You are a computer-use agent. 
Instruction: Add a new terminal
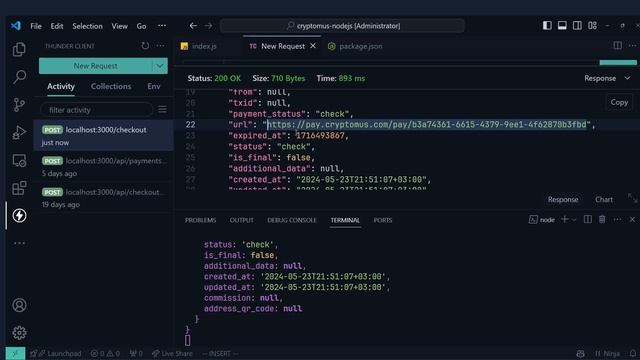(x=564, y=220)
